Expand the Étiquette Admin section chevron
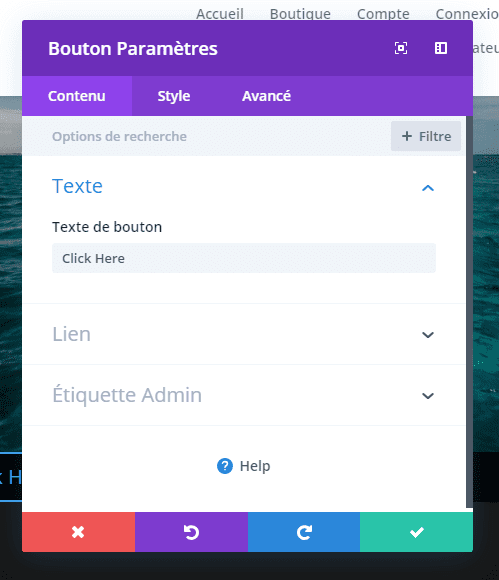This screenshot has width=499, height=580. pyautogui.click(x=428, y=396)
